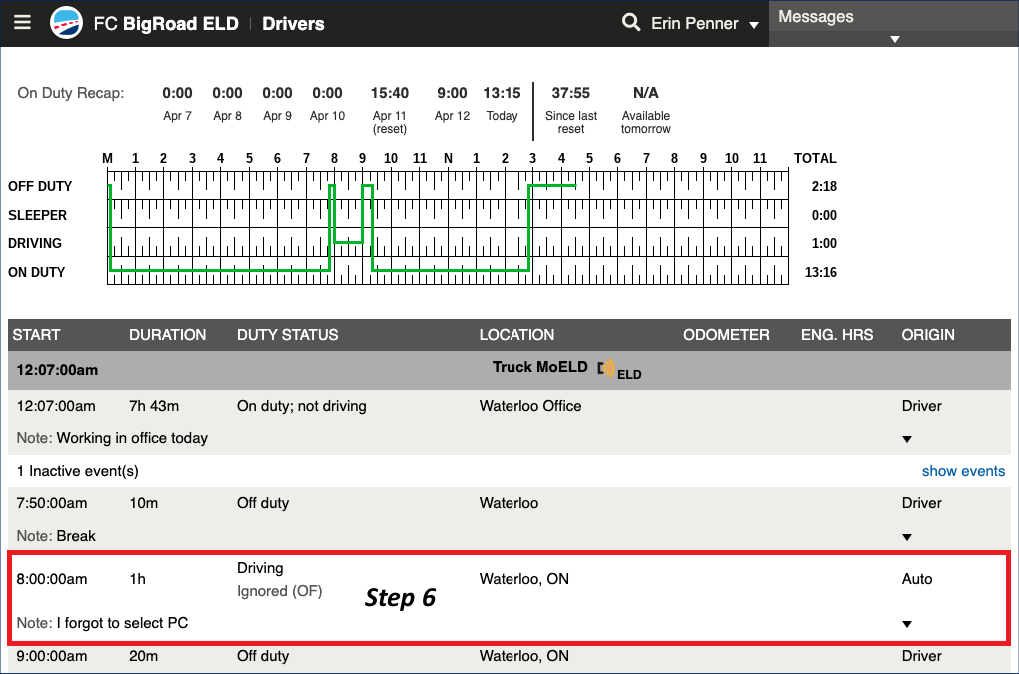The image size is (1019, 674).
Task: Click the on-duty line on the log graph
Action: tap(220, 270)
